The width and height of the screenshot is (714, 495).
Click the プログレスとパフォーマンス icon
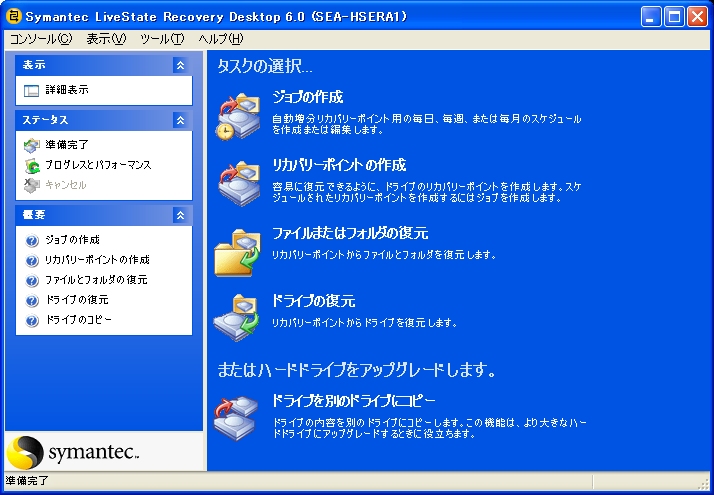click(32, 165)
